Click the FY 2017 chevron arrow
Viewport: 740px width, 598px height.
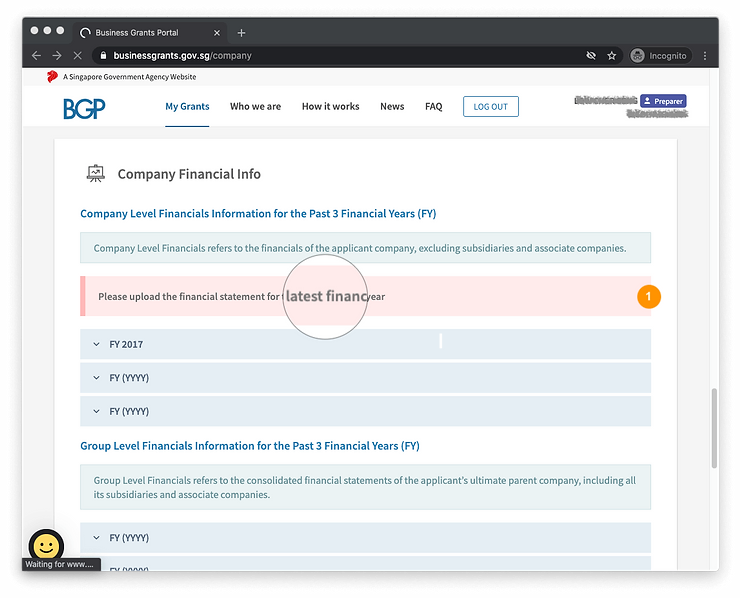tap(96, 344)
